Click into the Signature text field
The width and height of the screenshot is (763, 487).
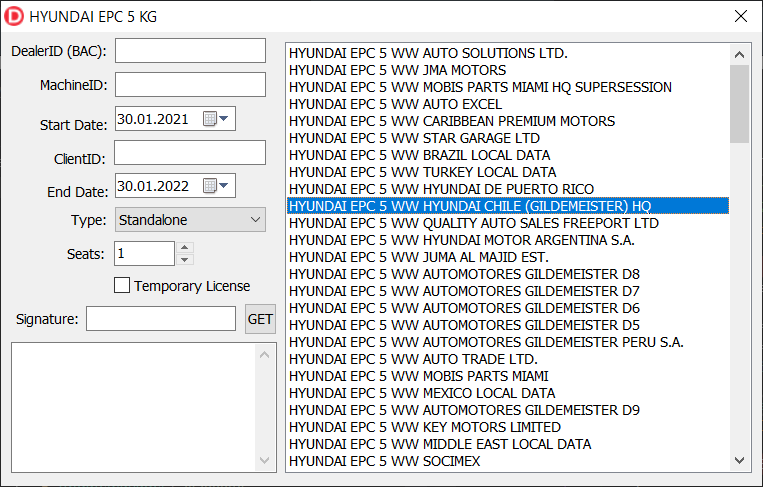coord(161,319)
